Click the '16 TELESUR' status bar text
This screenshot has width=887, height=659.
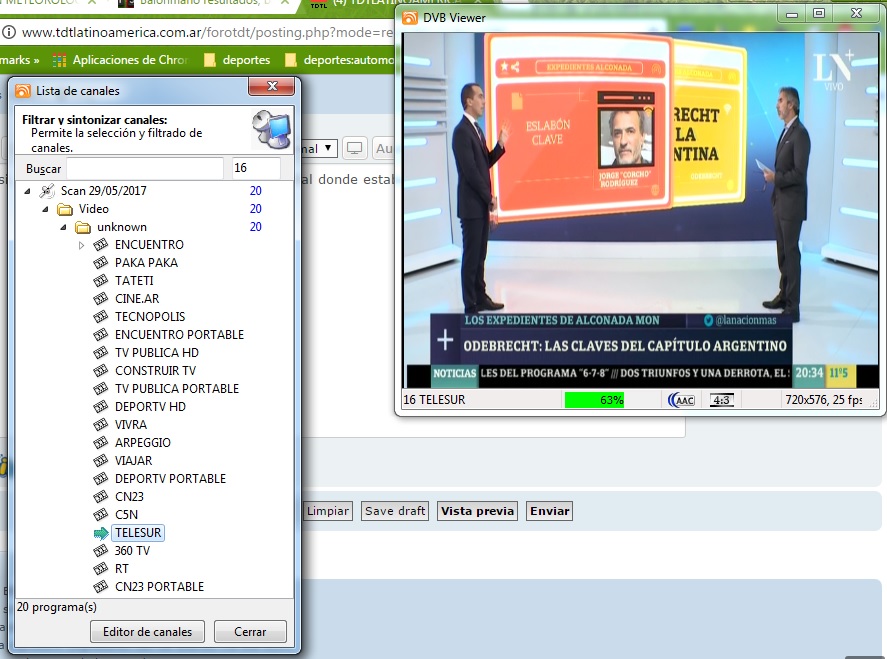click(434, 400)
